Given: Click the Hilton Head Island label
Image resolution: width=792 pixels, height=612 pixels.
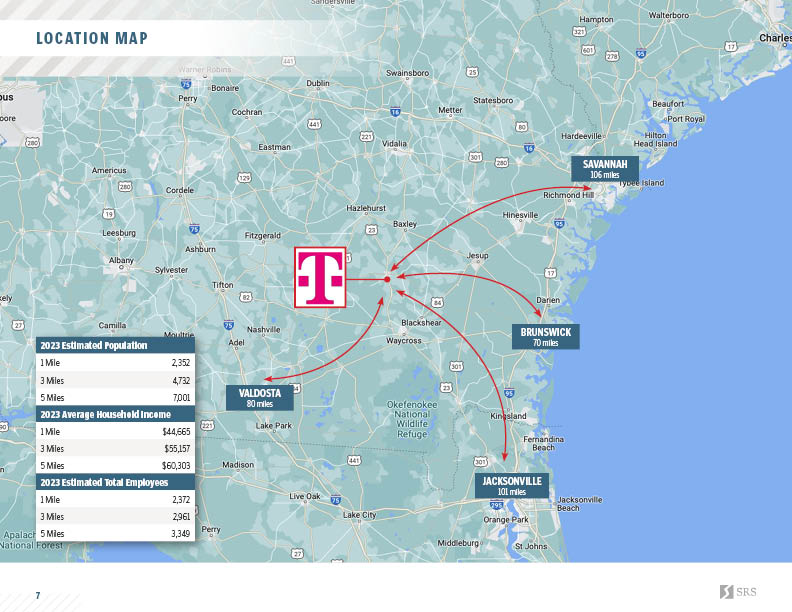Looking at the screenshot, I should pos(656,139).
